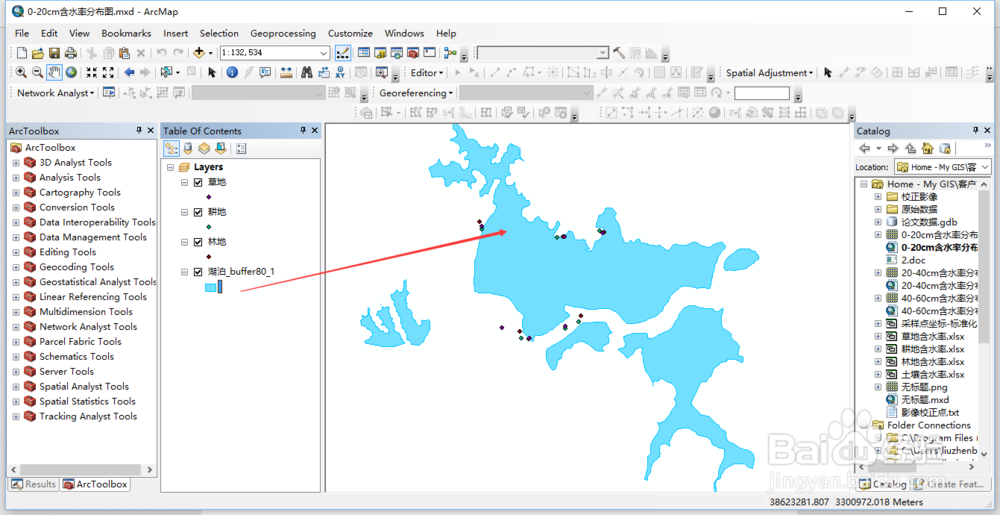
Task: Open the Editor dropdown menu
Action: (427, 73)
